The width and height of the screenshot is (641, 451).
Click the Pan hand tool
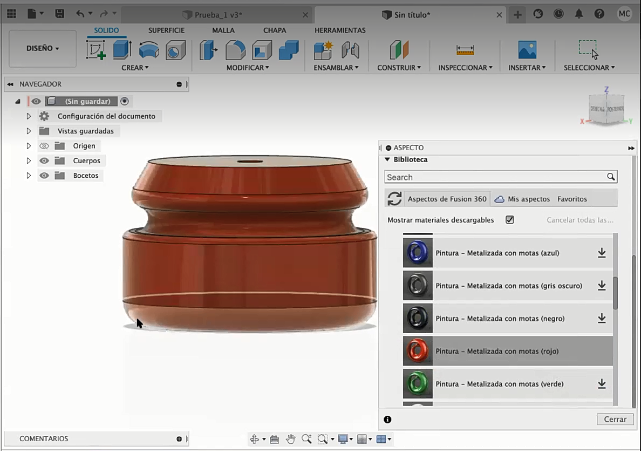click(x=291, y=439)
